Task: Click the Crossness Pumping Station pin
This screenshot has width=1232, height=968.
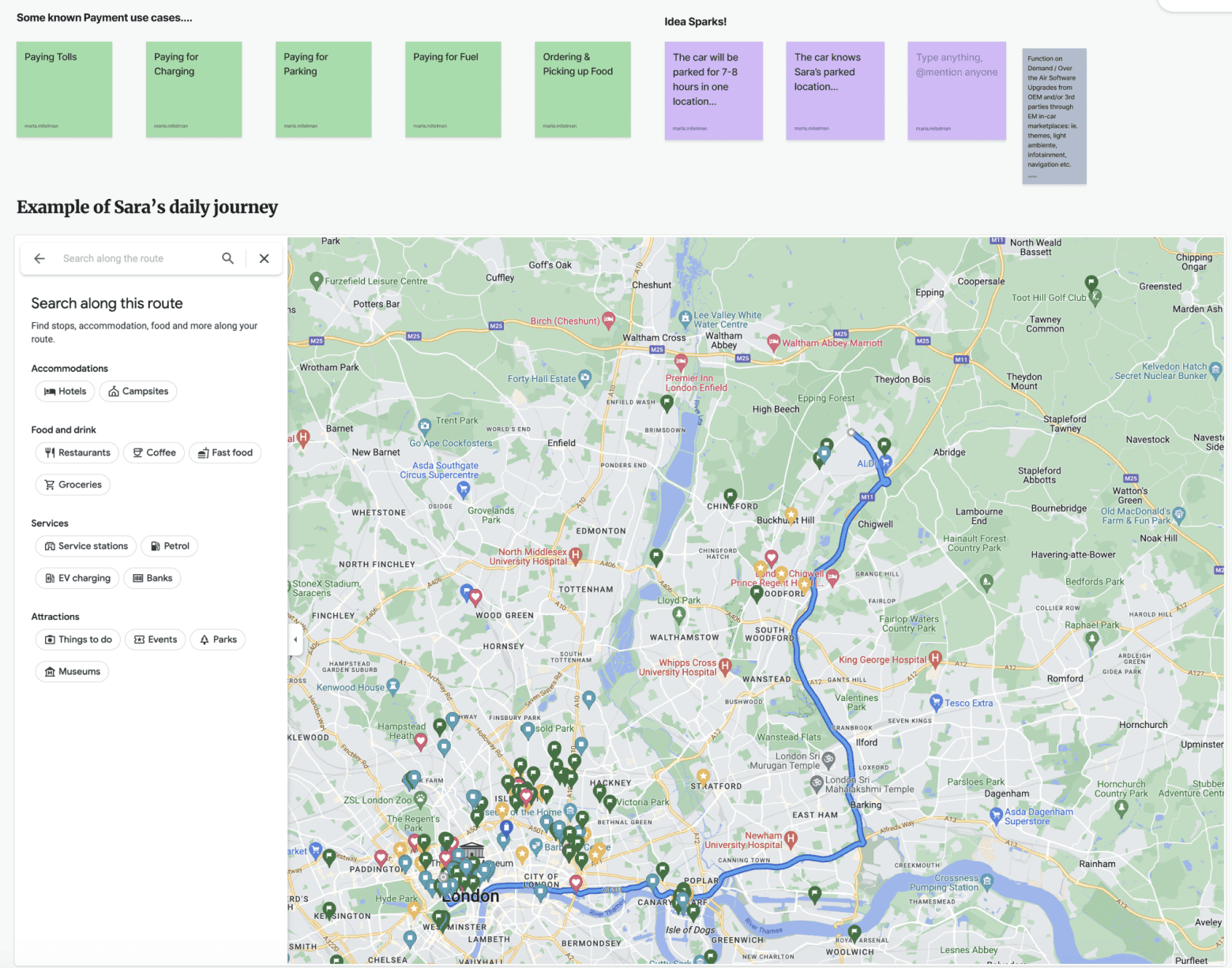Action: coord(987,880)
